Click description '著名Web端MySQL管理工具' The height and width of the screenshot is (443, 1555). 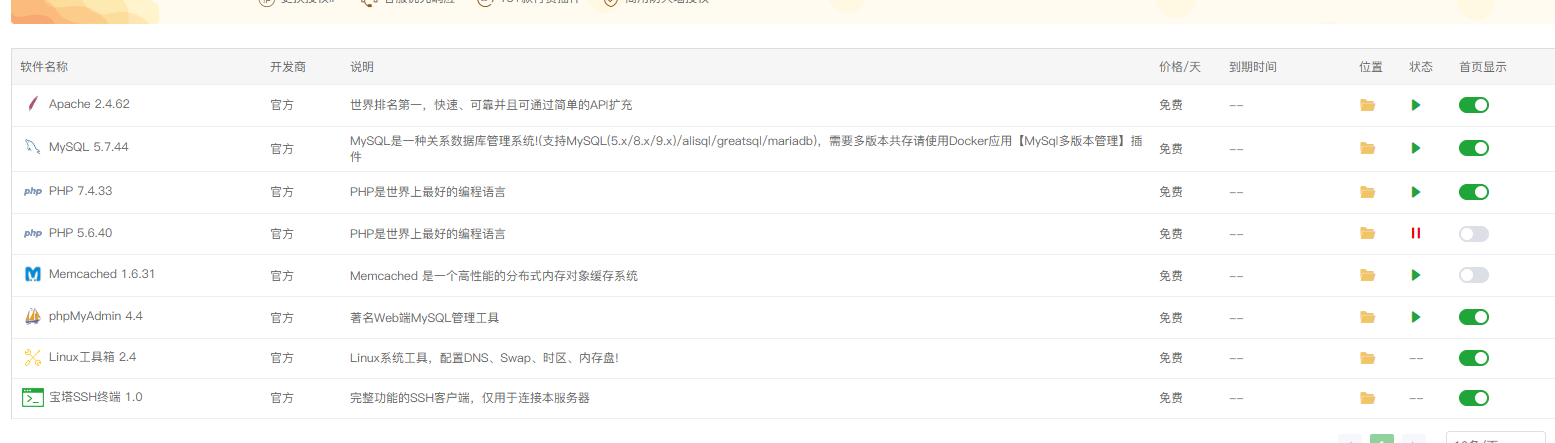coord(424,318)
